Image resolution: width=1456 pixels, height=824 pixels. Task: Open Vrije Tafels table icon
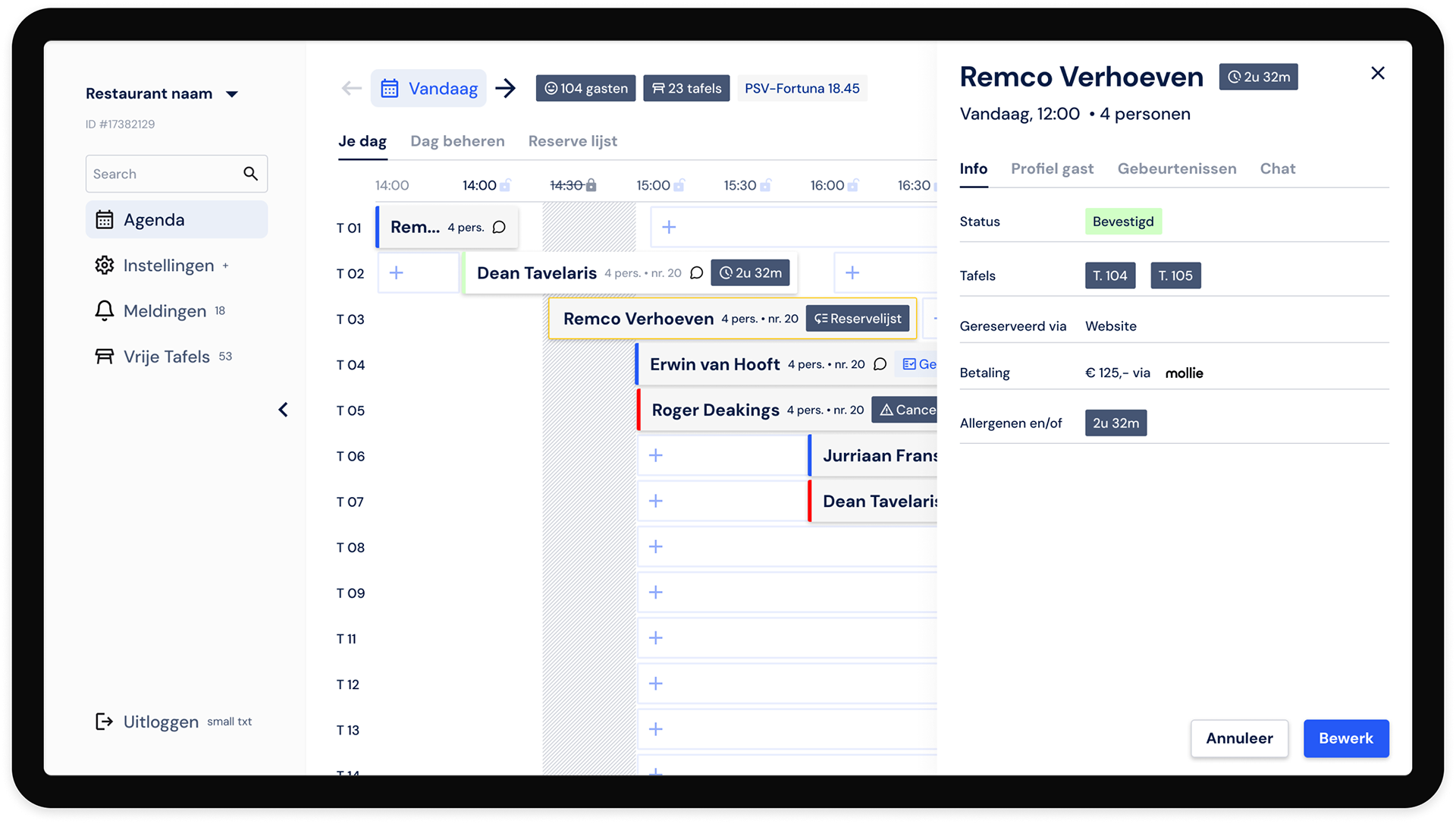(x=105, y=357)
